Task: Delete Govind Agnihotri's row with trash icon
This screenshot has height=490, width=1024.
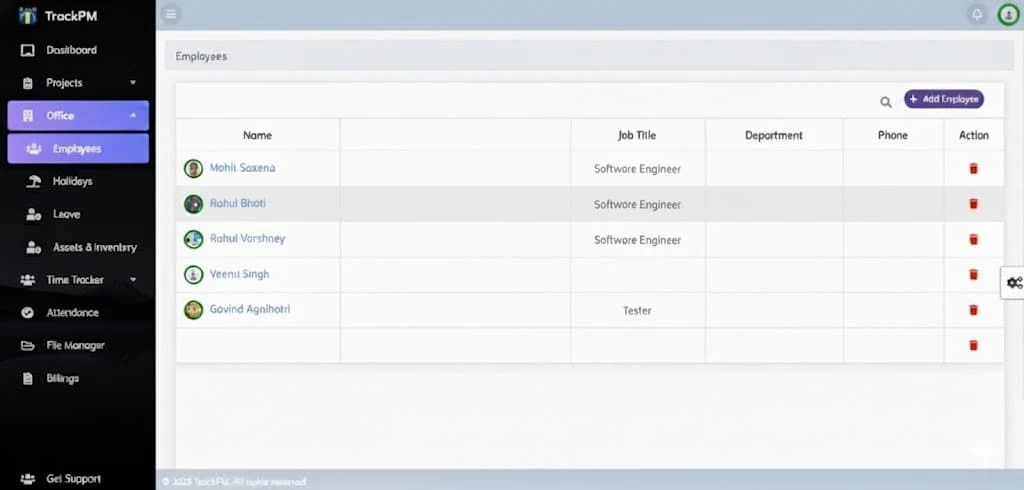Action: click(x=973, y=310)
